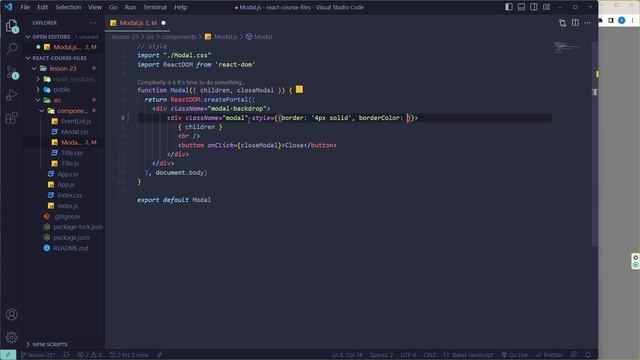Viewport: 640px width, 360px height.
Task: Open index.css in explorer
Action: [69, 195]
